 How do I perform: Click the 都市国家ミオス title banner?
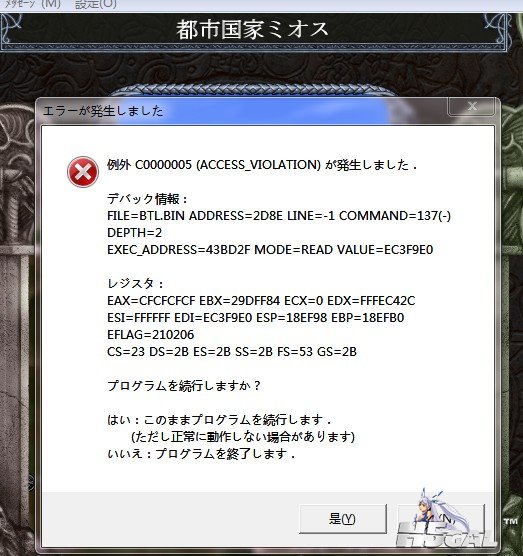(x=252, y=30)
